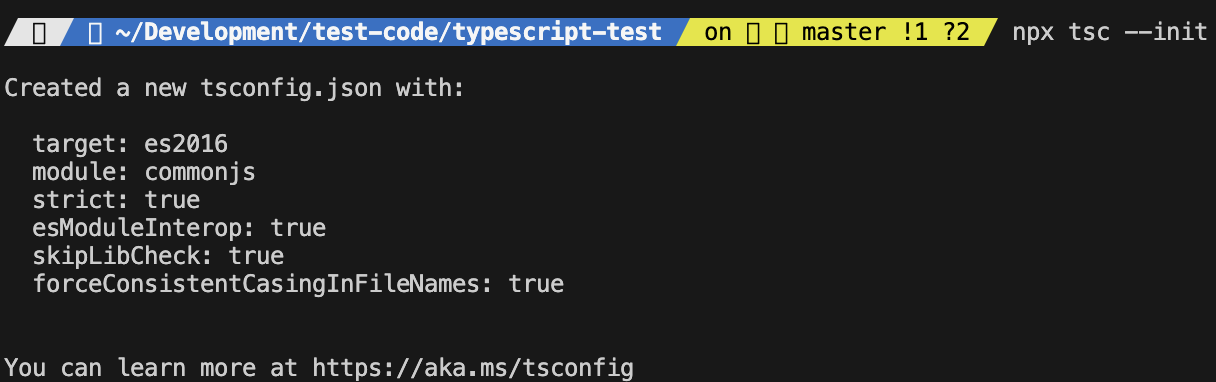Click the esModuleInterop: true line
Viewport: 1216px width, 382px height.
click(x=179, y=228)
